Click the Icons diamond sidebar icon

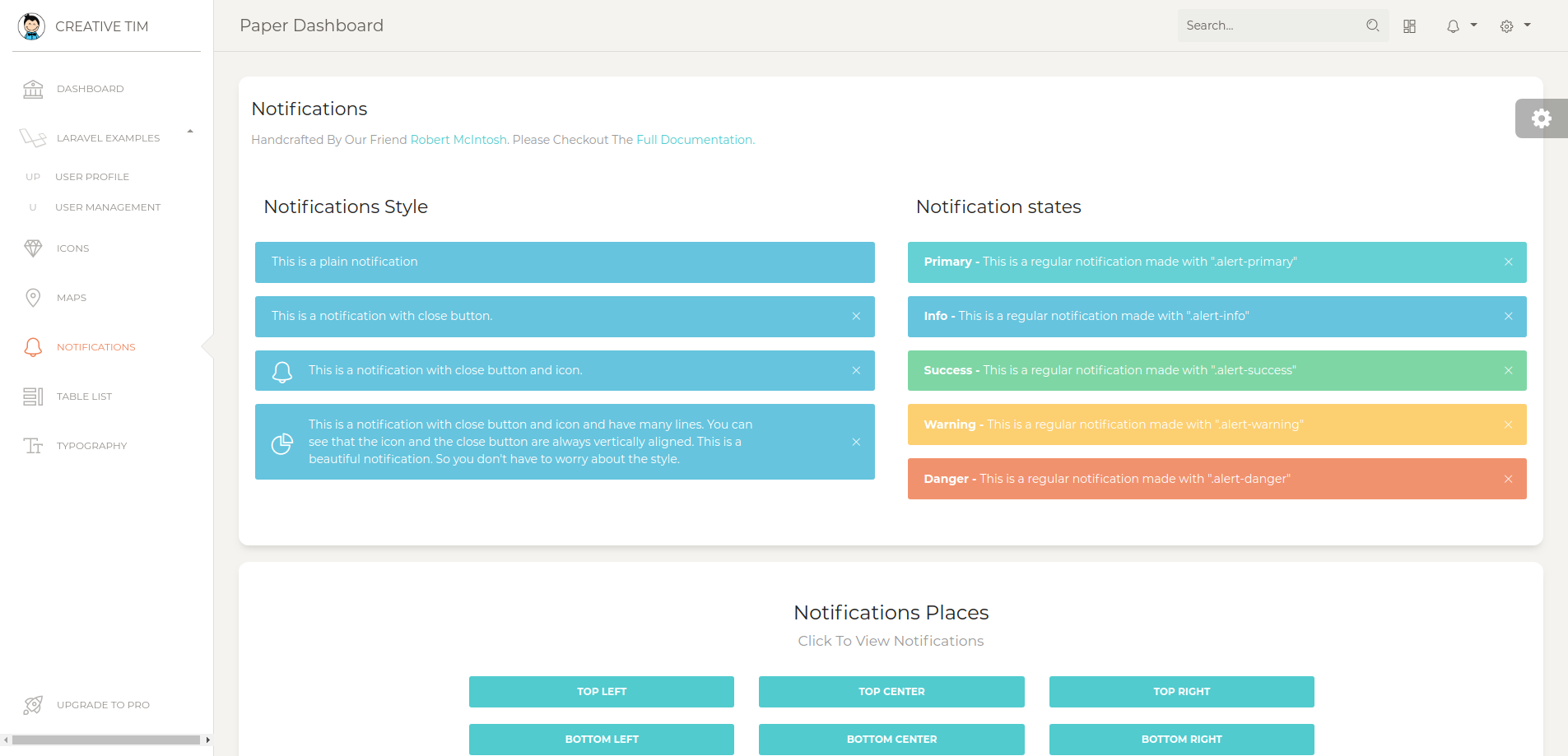33,248
